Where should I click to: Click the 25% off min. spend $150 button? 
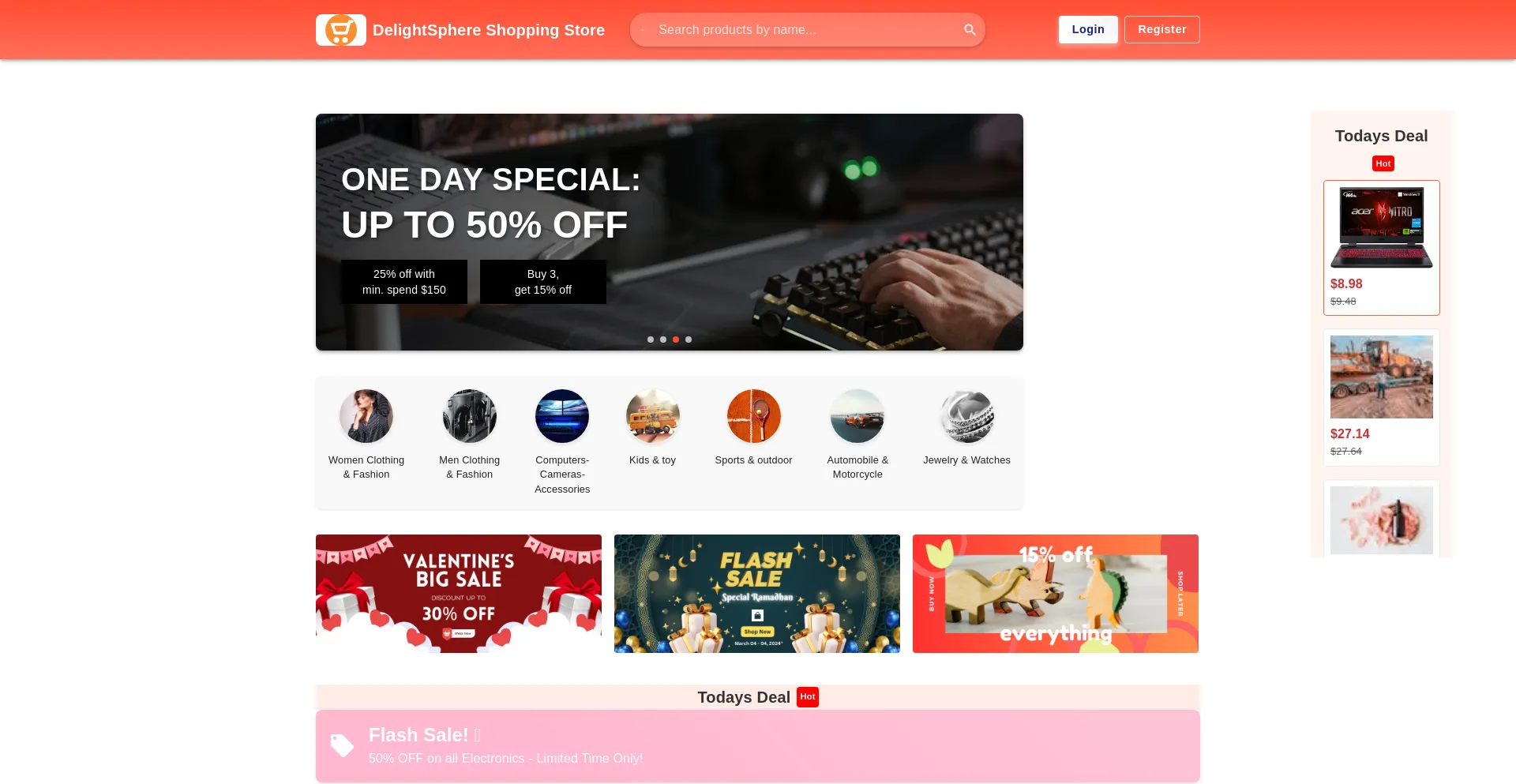(x=404, y=282)
